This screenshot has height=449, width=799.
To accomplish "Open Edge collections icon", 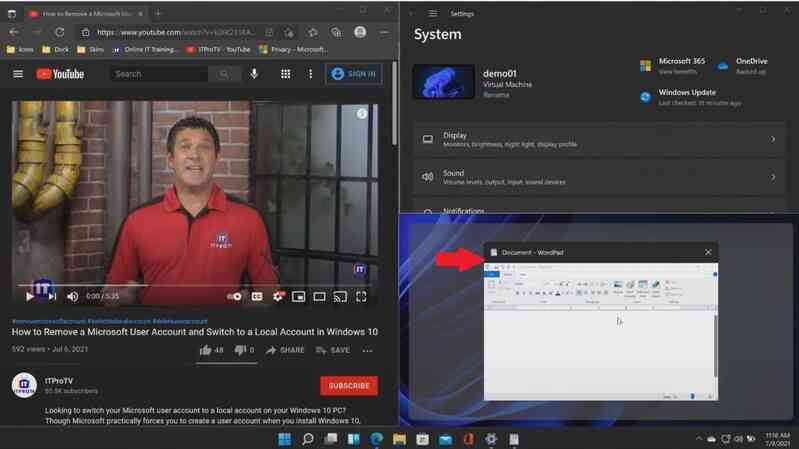I will tap(336, 32).
